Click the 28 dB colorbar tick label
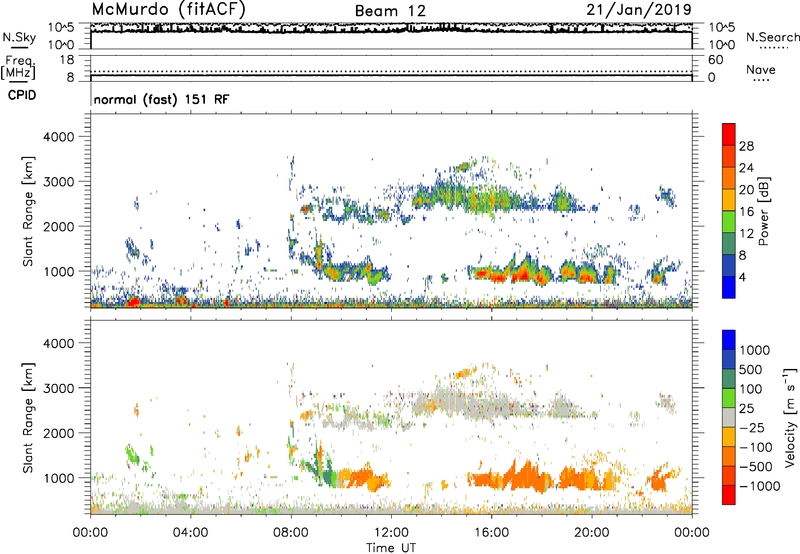The height and width of the screenshot is (554, 800). (746, 146)
